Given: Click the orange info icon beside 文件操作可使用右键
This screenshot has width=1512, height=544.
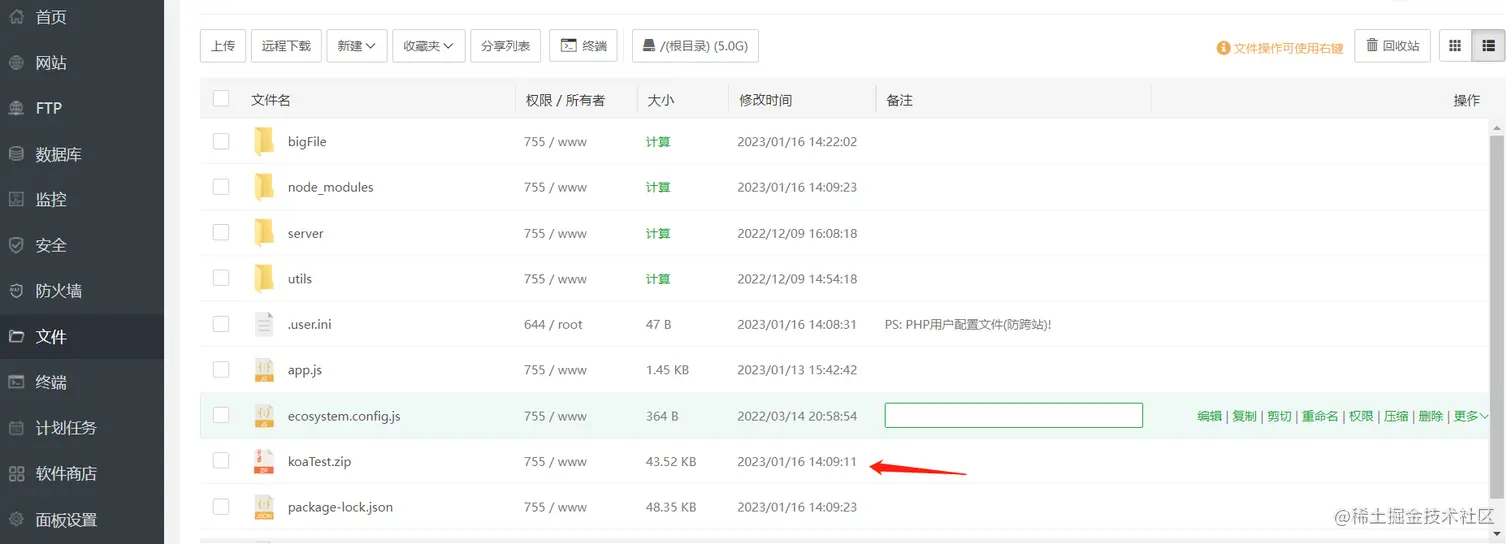Looking at the screenshot, I should coord(1223,48).
